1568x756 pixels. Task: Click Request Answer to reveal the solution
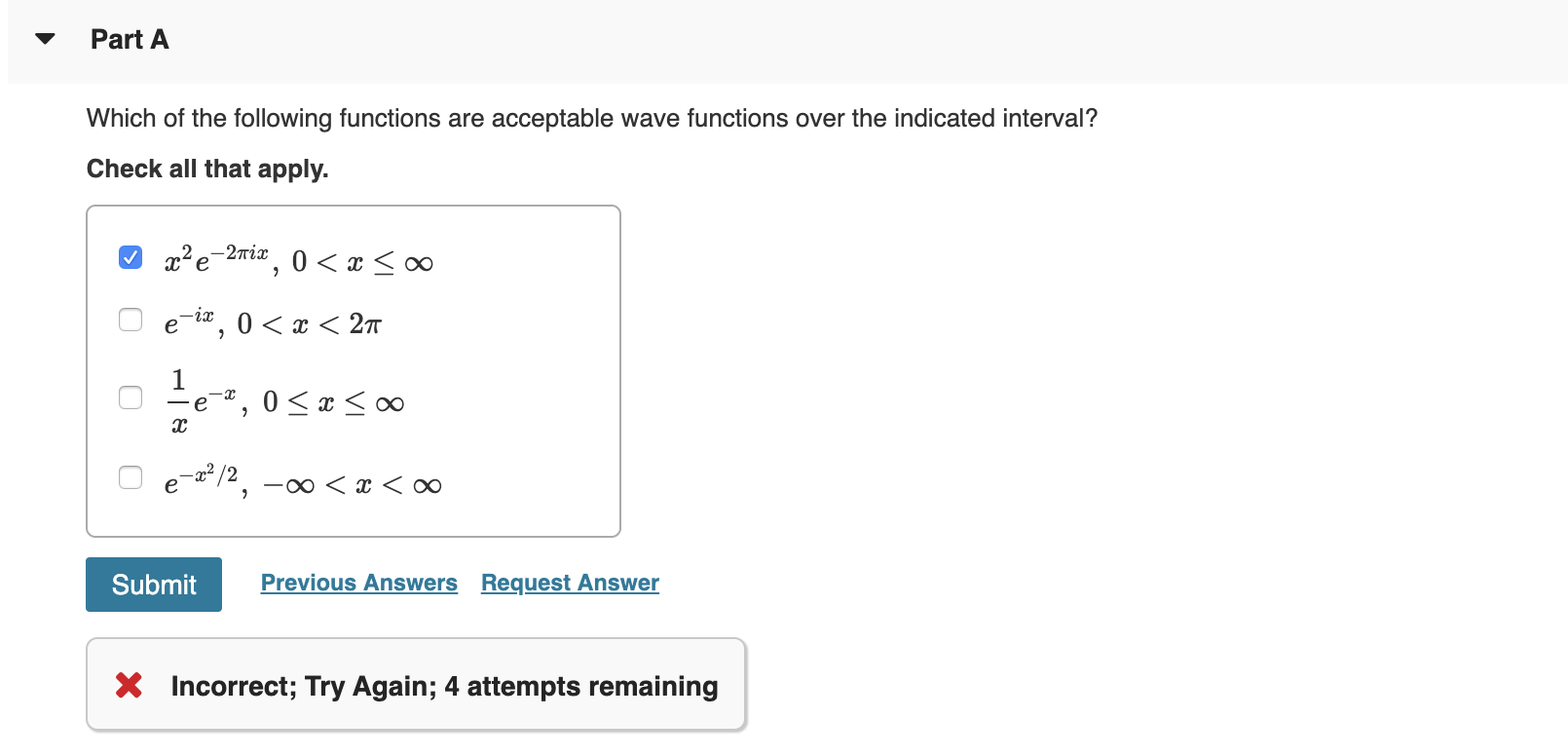tap(569, 583)
